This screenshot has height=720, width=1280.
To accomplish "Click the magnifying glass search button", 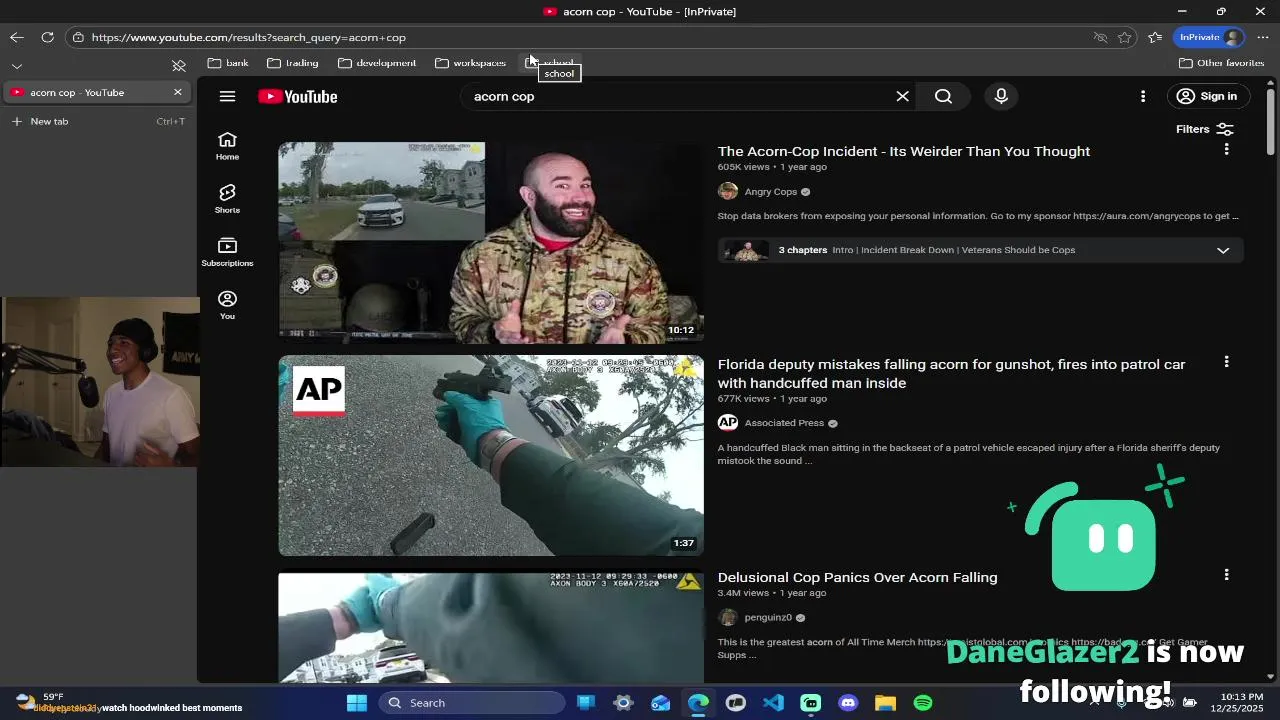I will click(943, 96).
